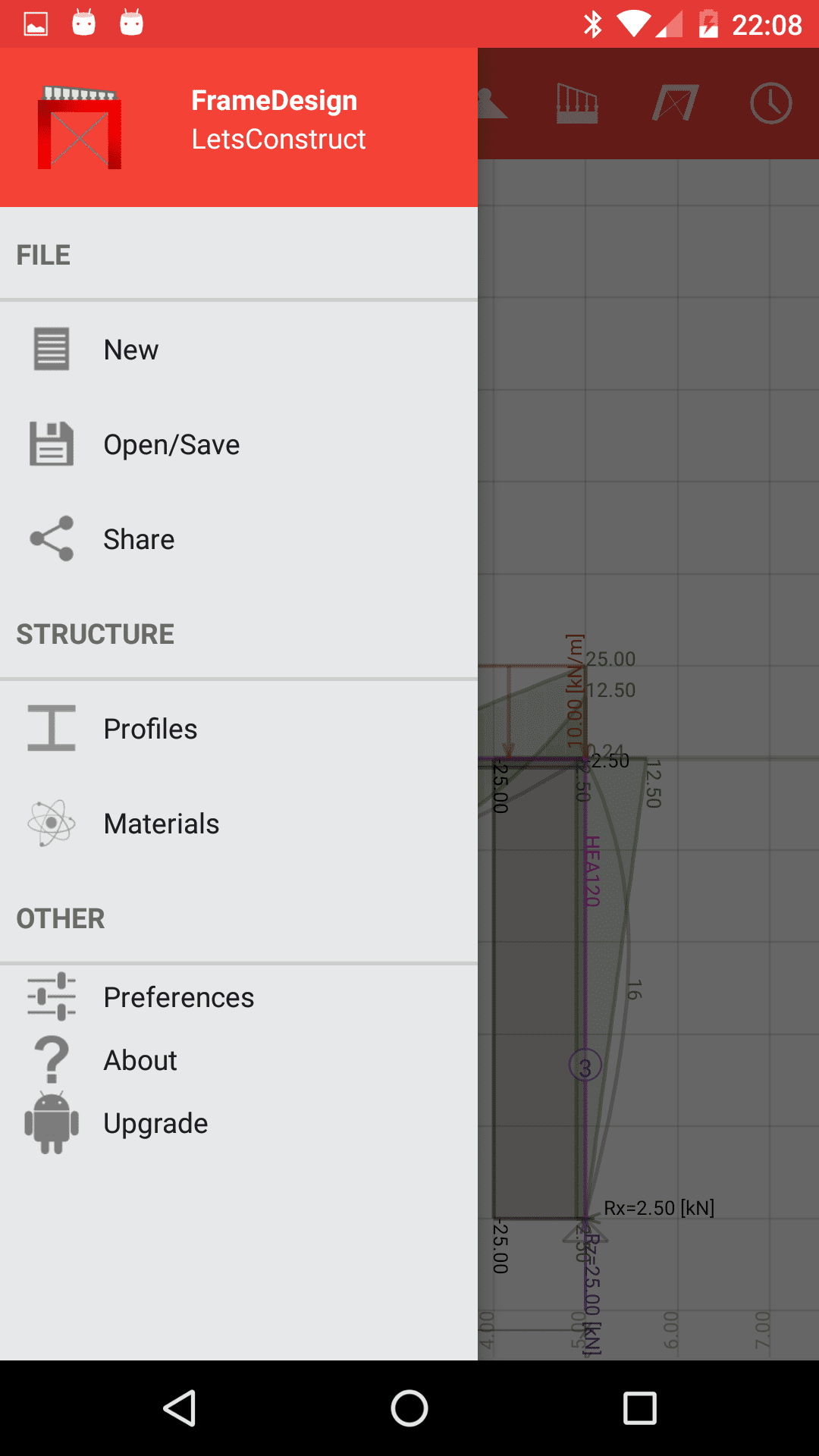Tap the Preferences text label
The width and height of the screenshot is (819, 1456).
click(179, 997)
